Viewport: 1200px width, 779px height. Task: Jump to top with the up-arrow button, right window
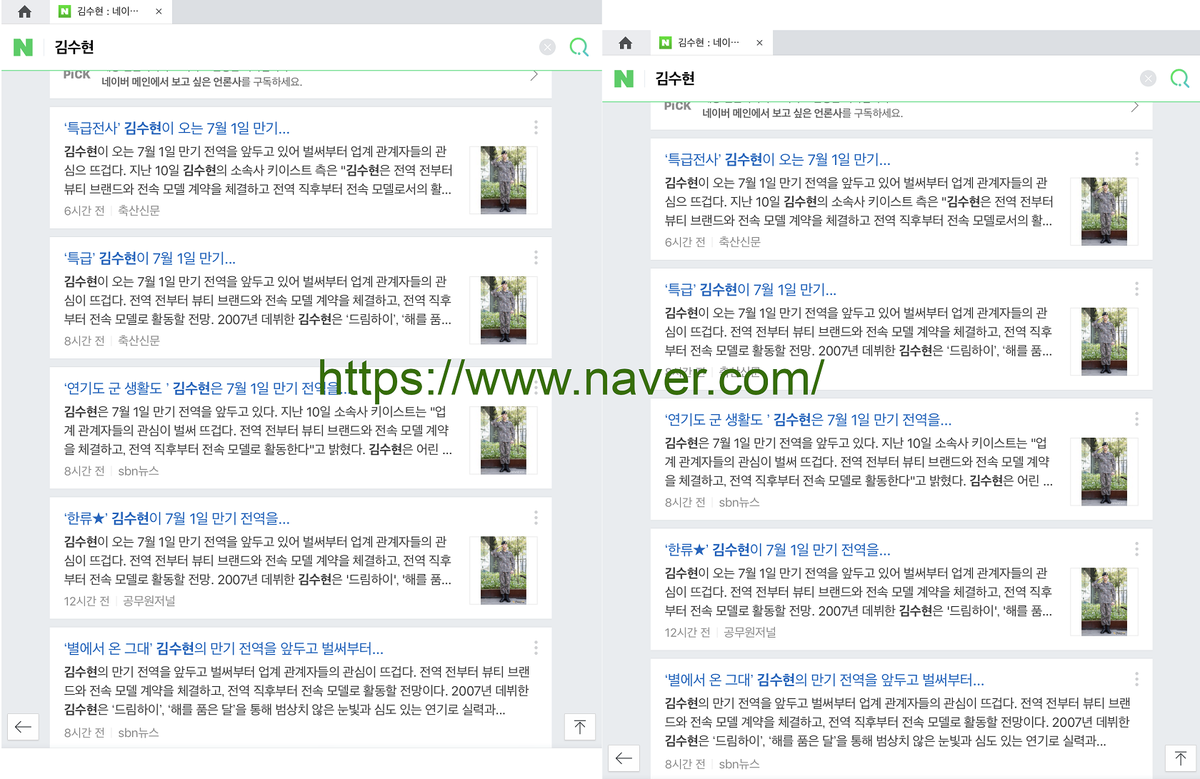point(1180,758)
